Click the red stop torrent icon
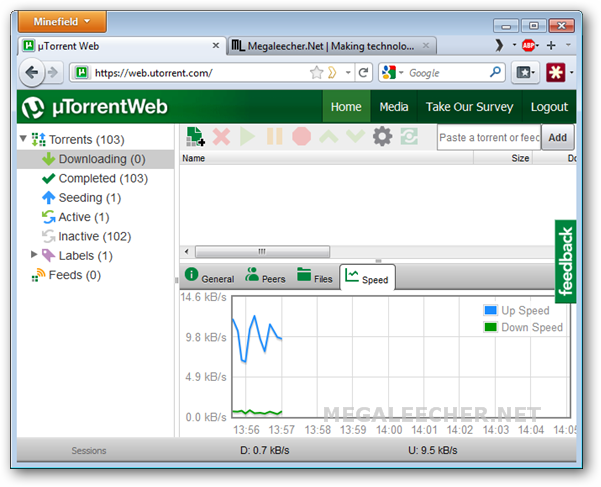601x487 pixels. point(301,136)
